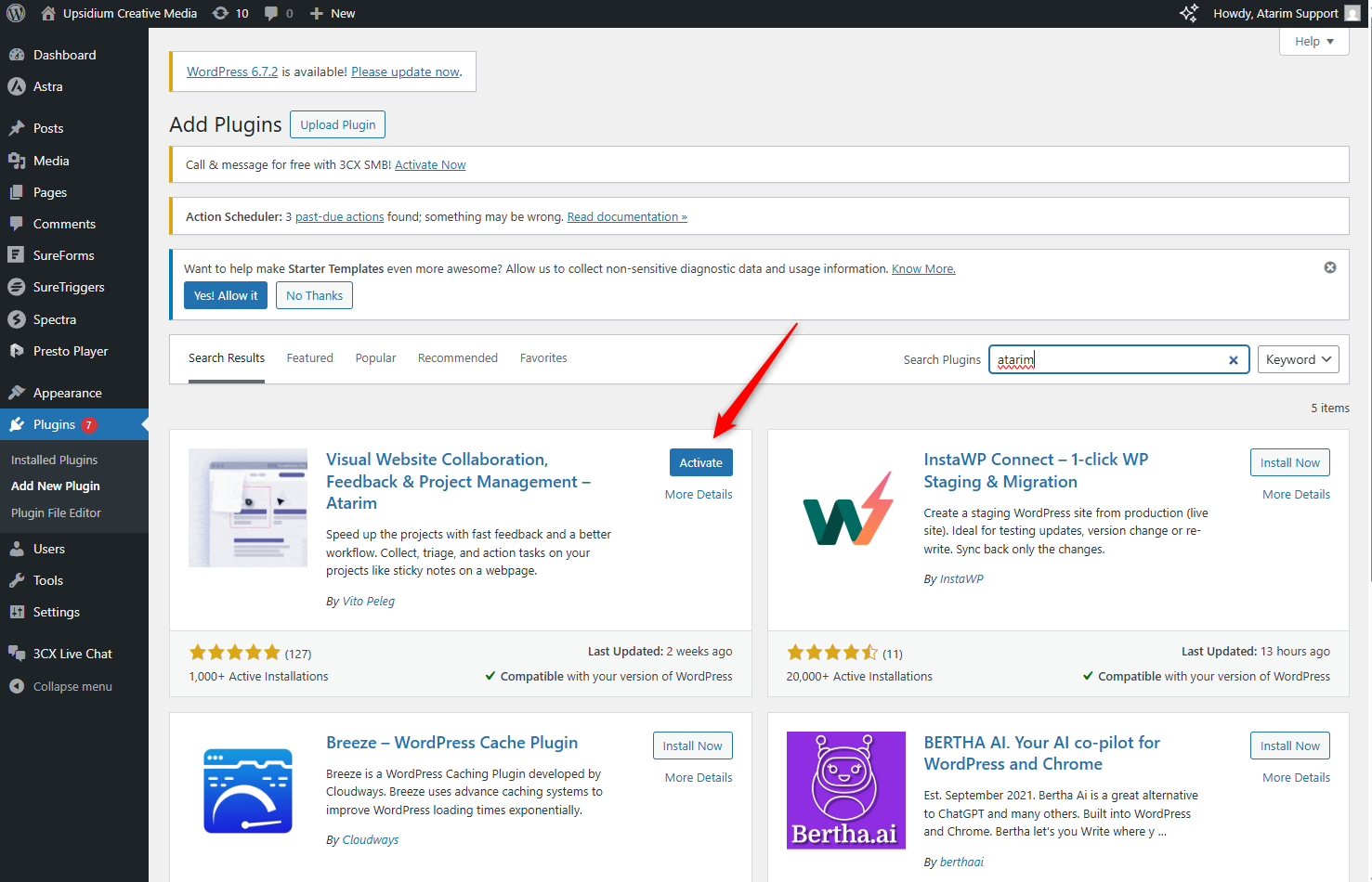
Task: Click the WordPress logo in admin bar
Action: click(16, 13)
